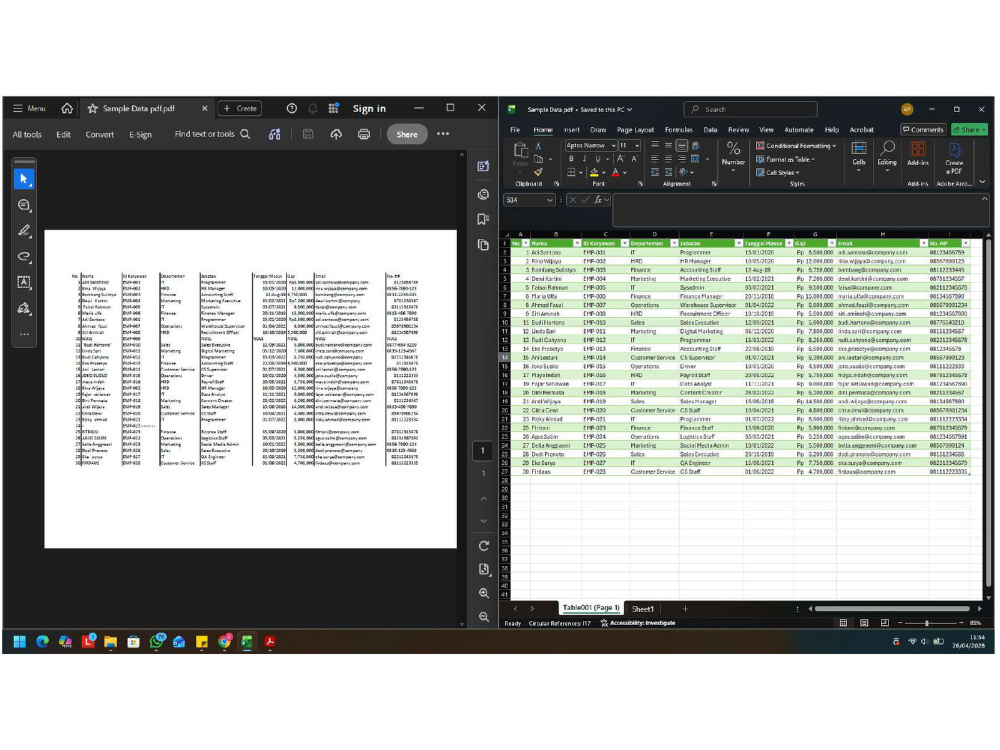The height and width of the screenshot is (750, 1000).
Task: Switch to the Insert ribbon tab
Action: click(x=571, y=129)
